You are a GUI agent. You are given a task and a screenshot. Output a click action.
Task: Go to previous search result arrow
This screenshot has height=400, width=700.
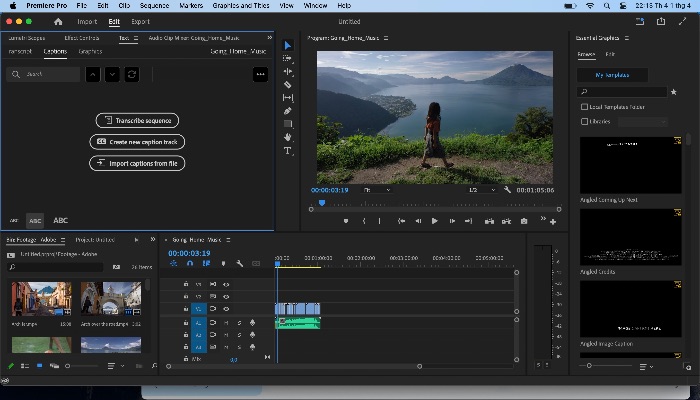click(93, 74)
